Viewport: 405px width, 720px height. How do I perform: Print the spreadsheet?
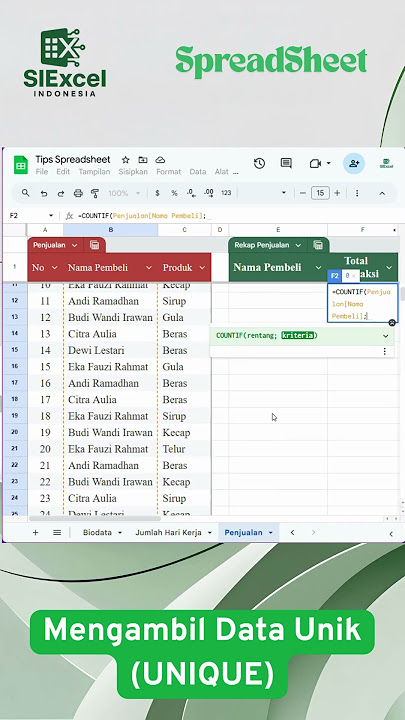pyautogui.click(x=78, y=193)
